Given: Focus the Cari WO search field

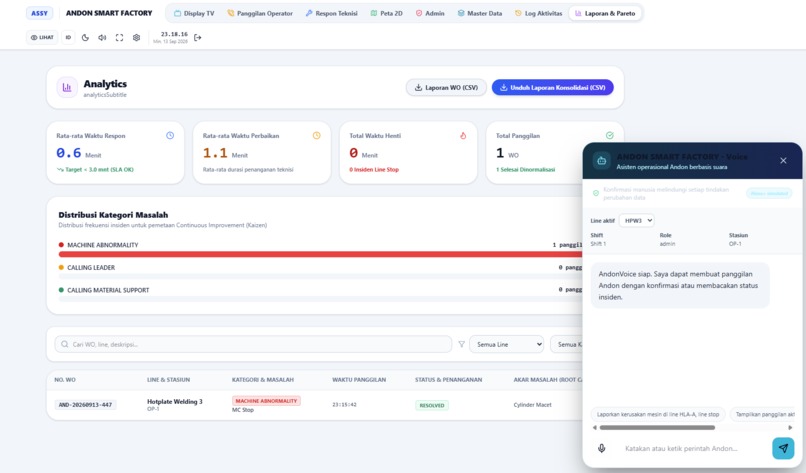Looking at the screenshot, I should click(x=253, y=344).
